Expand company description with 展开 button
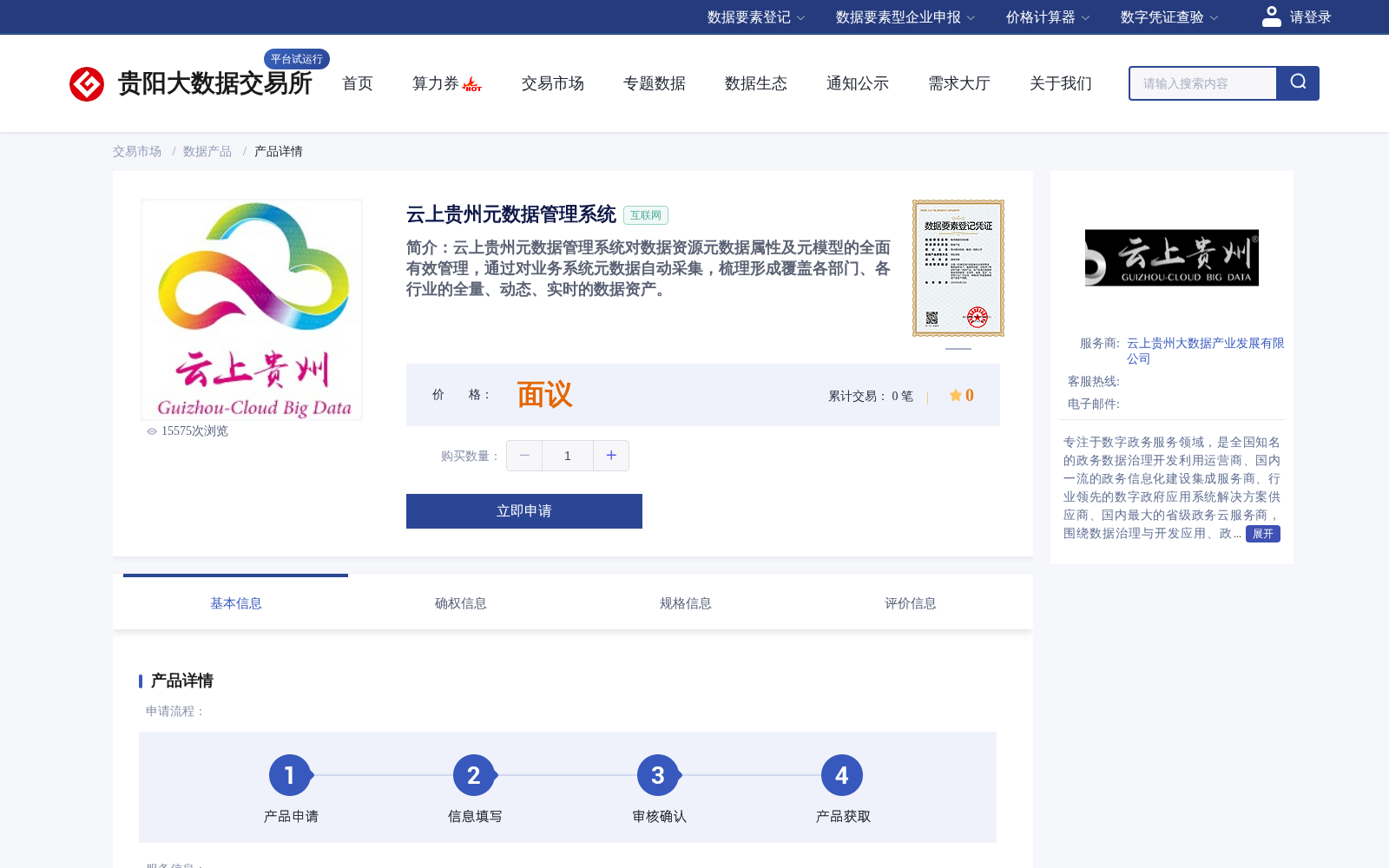The width and height of the screenshot is (1389, 868). (x=1263, y=534)
